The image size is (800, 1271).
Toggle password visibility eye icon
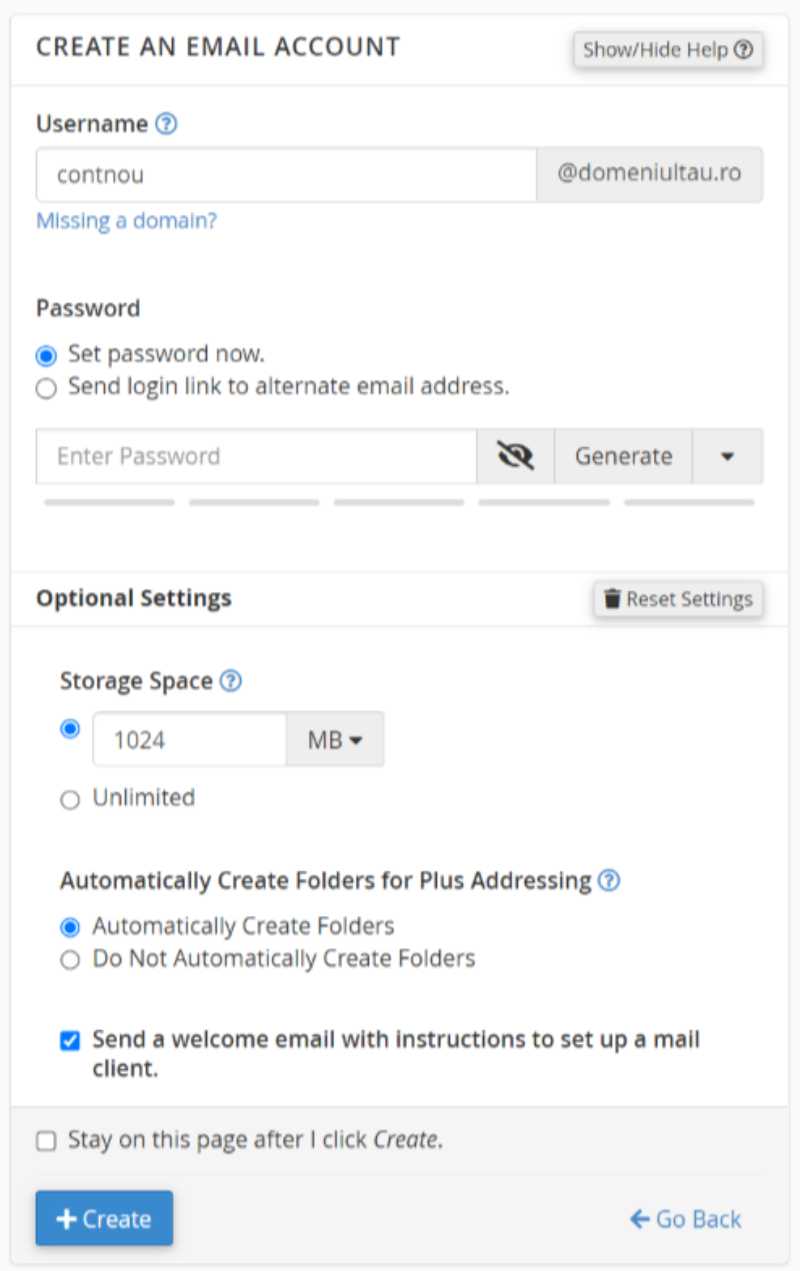point(515,457)
